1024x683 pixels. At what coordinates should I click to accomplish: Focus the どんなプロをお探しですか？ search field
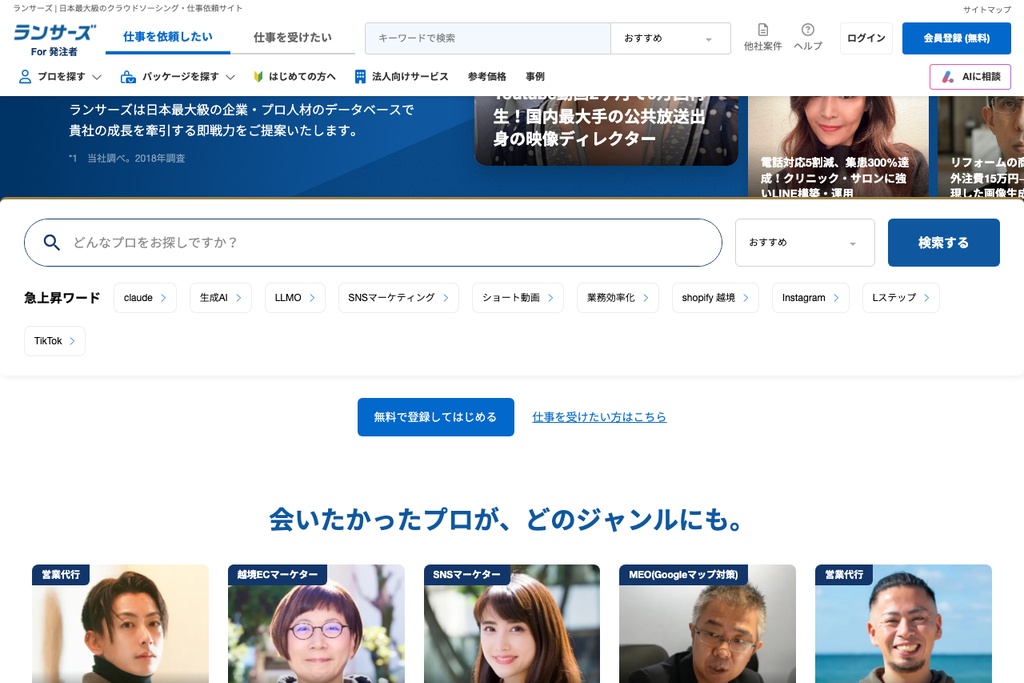[x=373, y=242]
